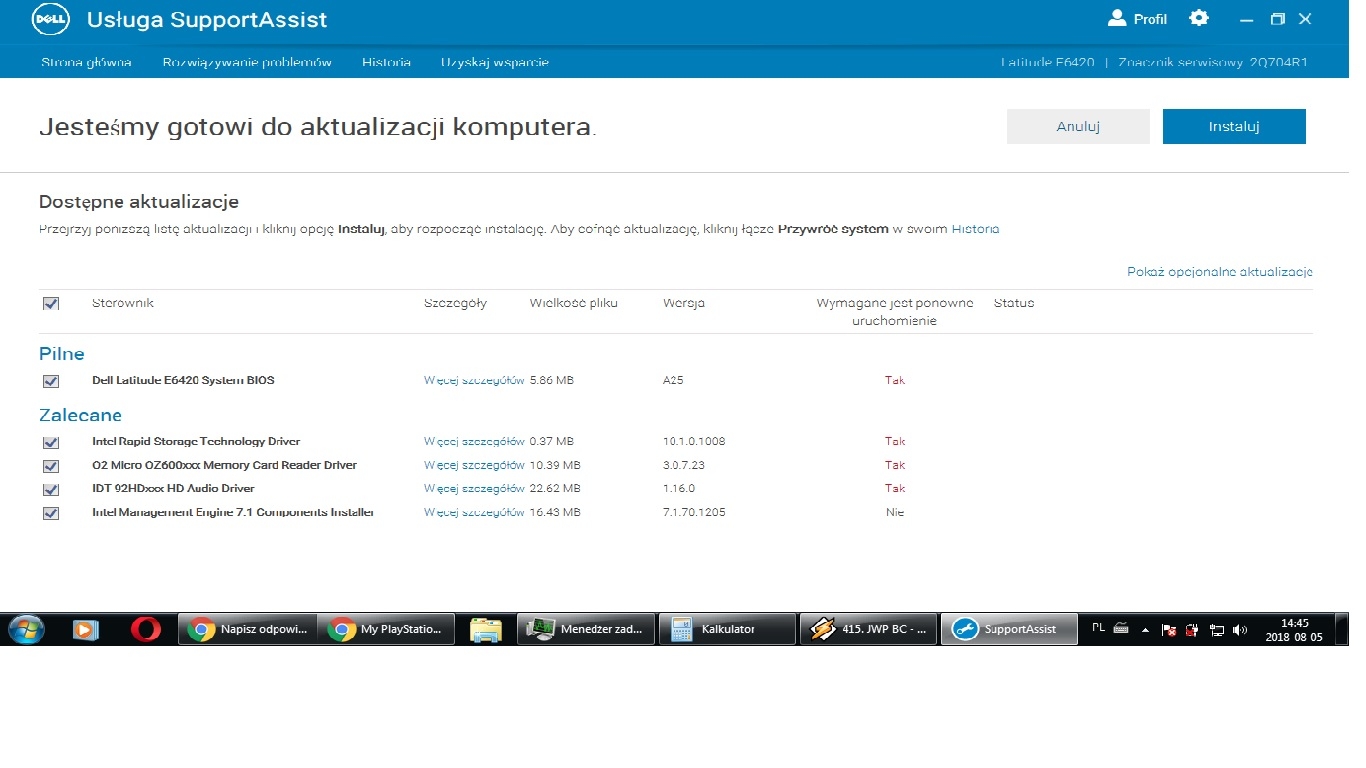Select version 7.1.70.1205 cell

(x=694, y=512)
